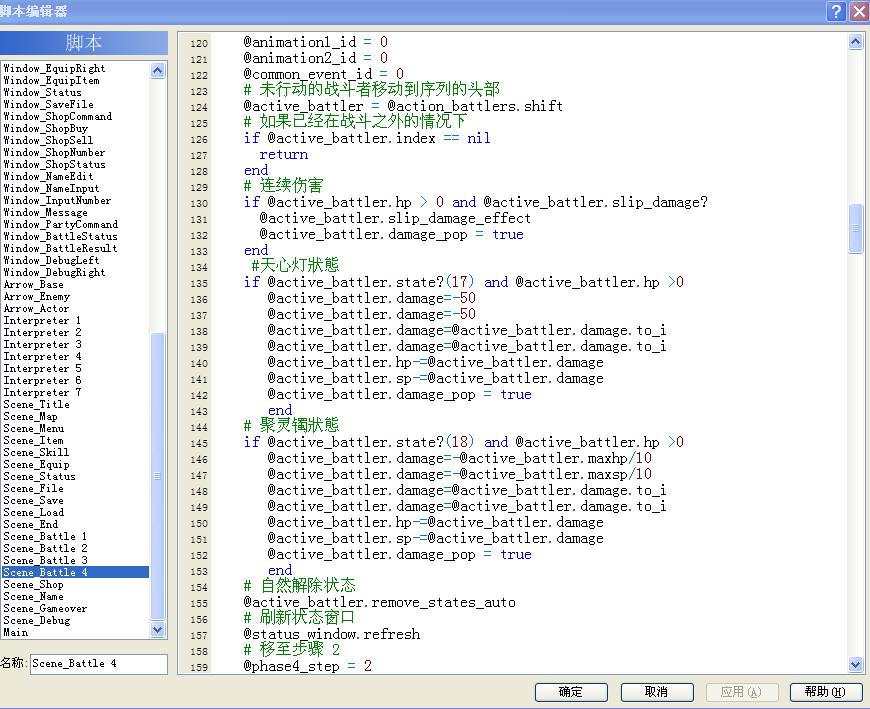This screenshot has height=709, width=870.
Task: Select Window_EquipRight in script list
Action: 54,68
